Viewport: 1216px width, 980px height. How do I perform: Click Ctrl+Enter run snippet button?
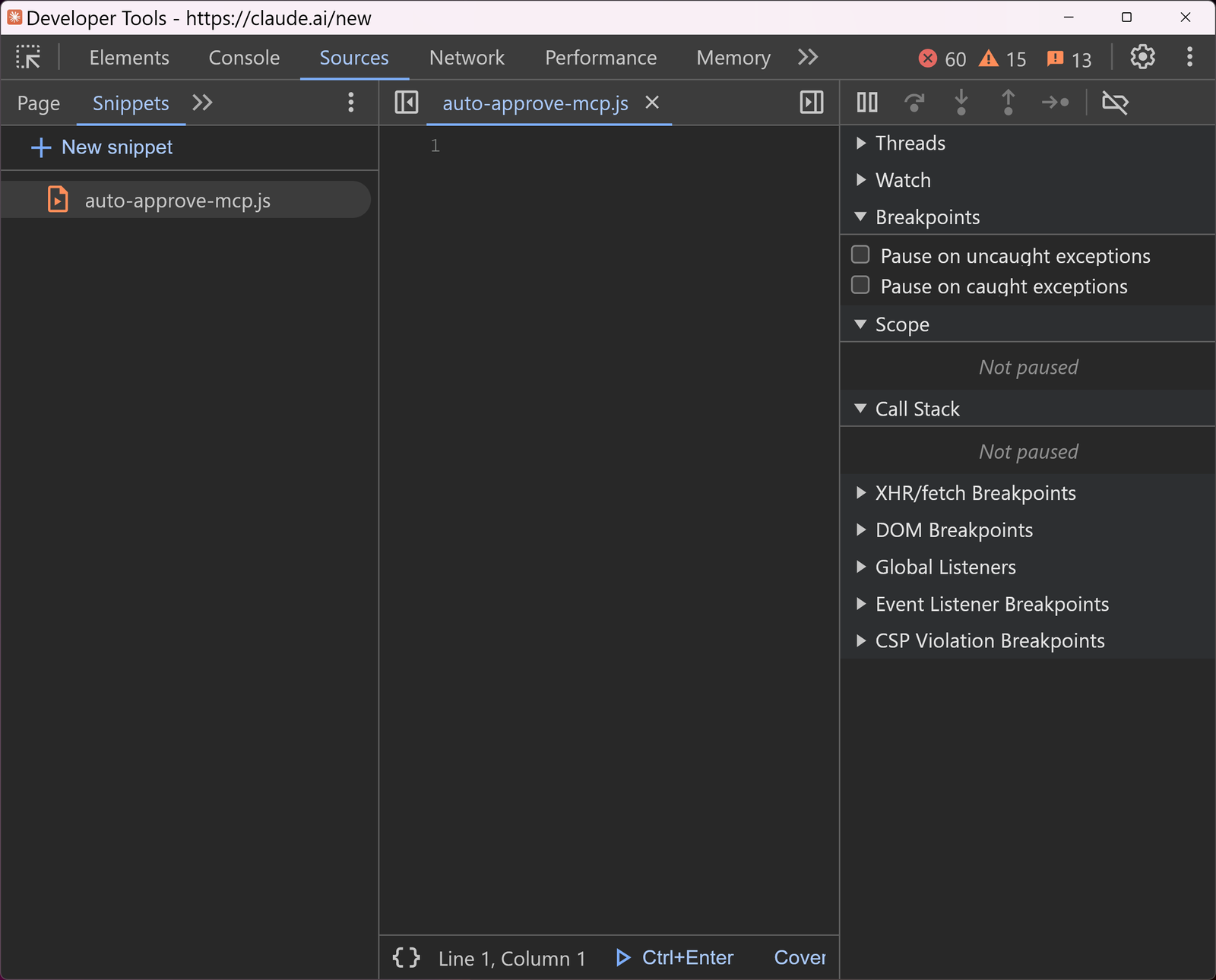click(x=674, y=957)
